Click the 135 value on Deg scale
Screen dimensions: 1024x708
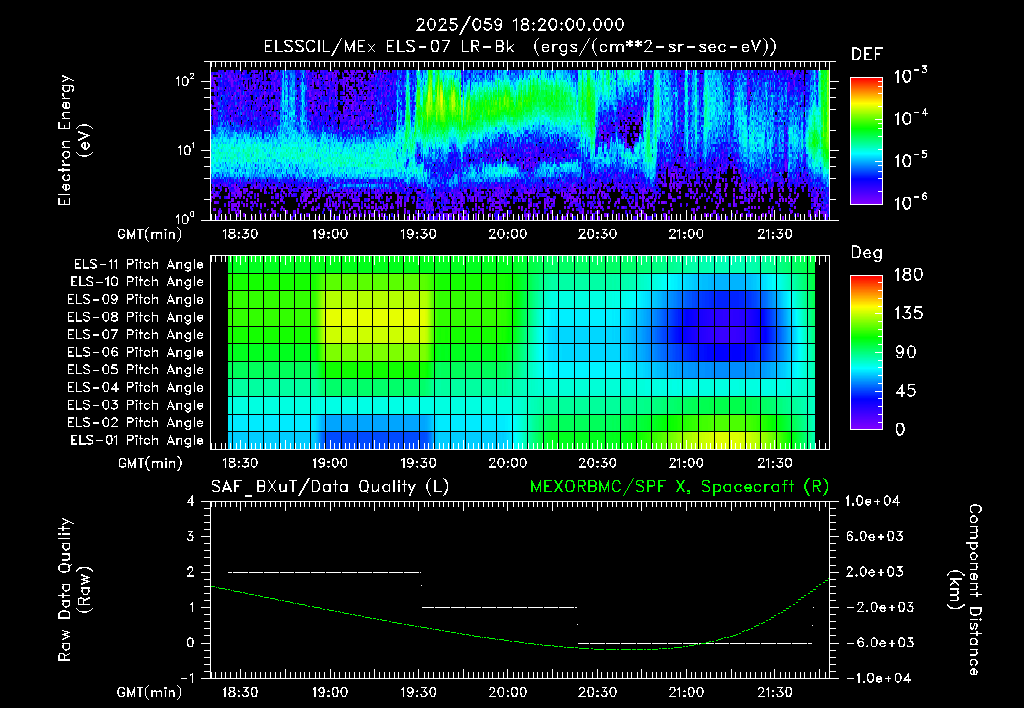pyautogui.click(x=908, y=314)
